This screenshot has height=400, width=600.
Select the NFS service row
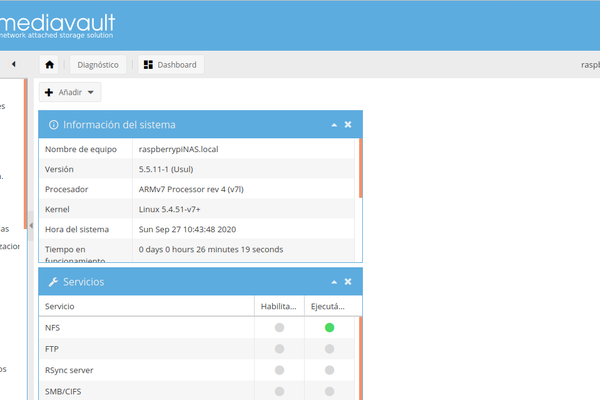[x=197, y=328]
